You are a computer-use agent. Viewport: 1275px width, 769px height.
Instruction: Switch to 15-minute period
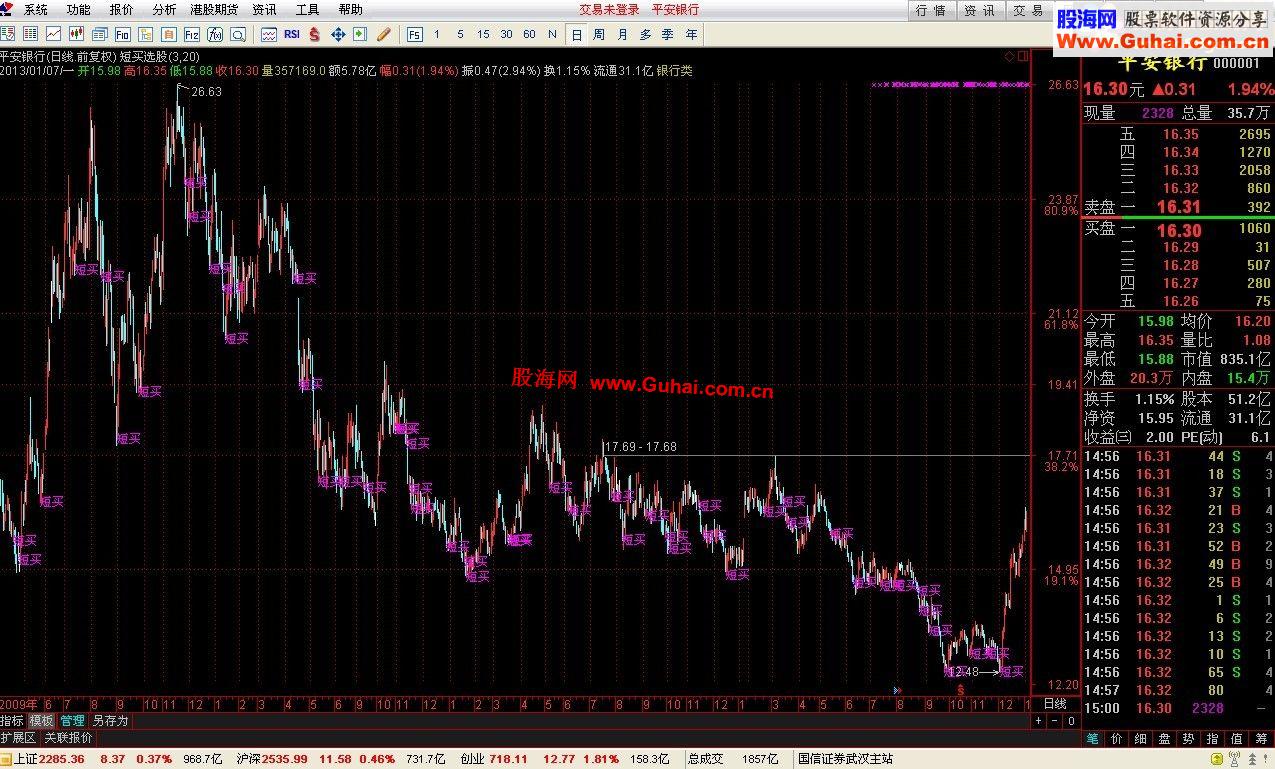[x=483, y=34]
